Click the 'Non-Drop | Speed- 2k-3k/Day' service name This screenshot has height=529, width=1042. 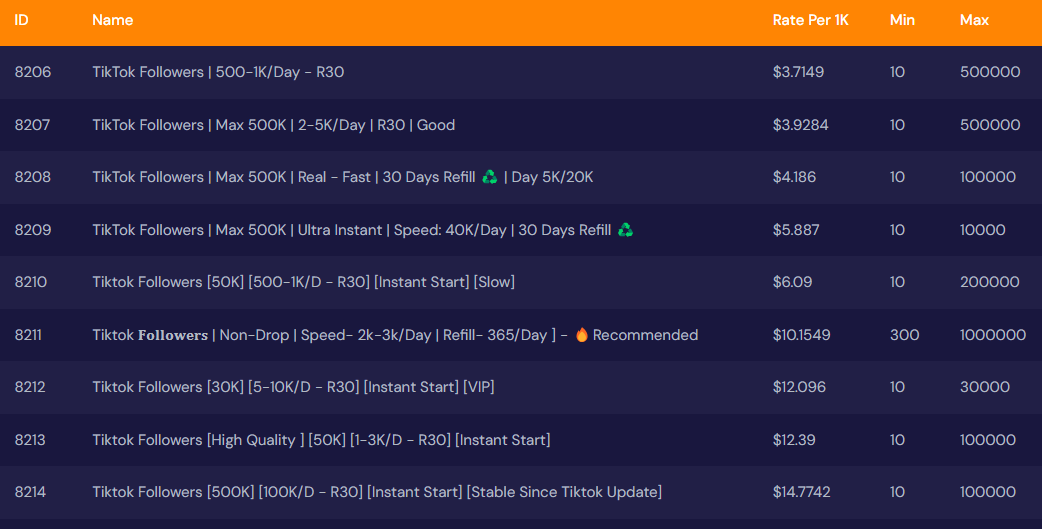[395, 335]
